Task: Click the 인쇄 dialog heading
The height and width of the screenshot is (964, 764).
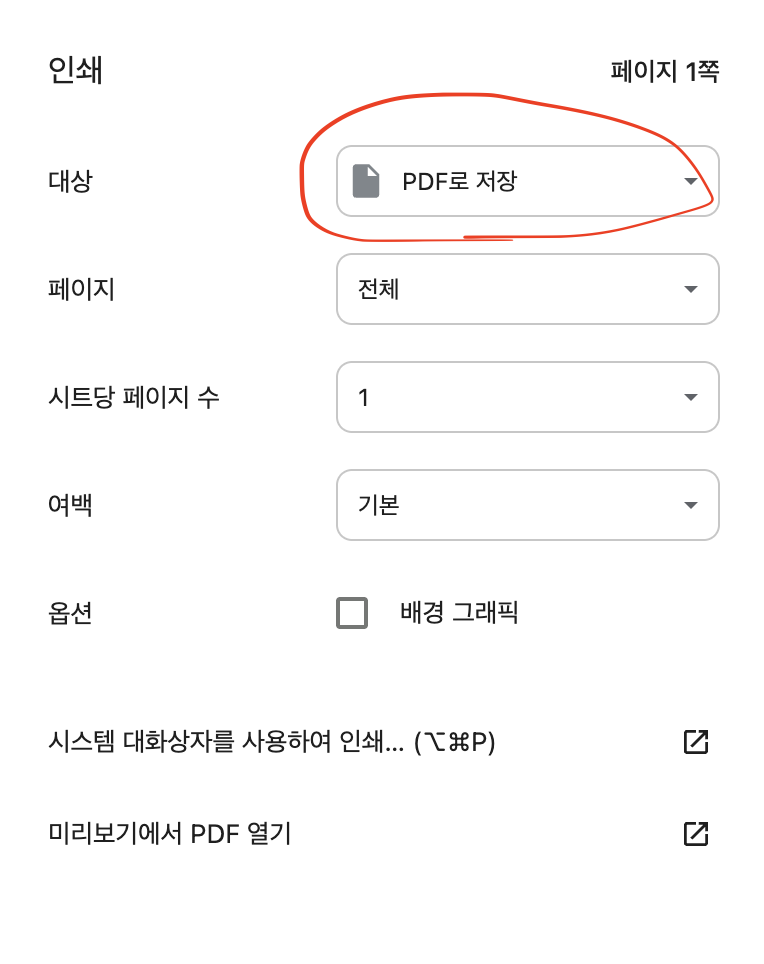Action: (x=76, y=71)
